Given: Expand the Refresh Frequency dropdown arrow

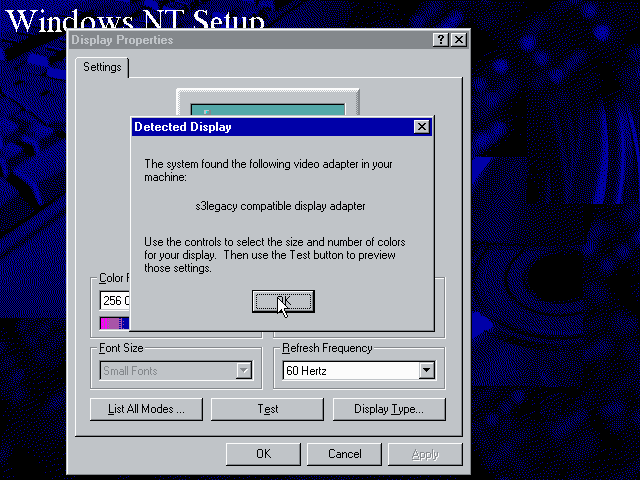Looking at the screenshot, I should (427, 371).
